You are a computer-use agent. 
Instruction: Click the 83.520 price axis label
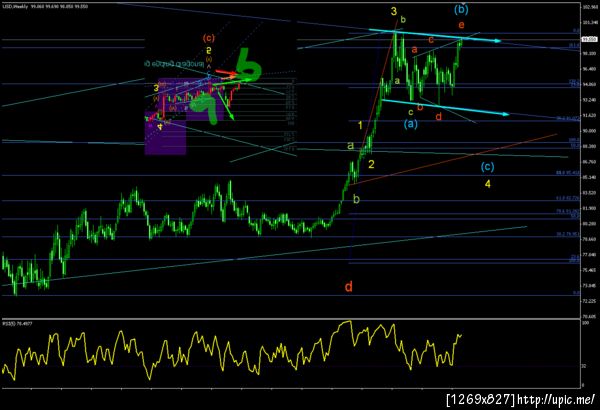[589, 193]
